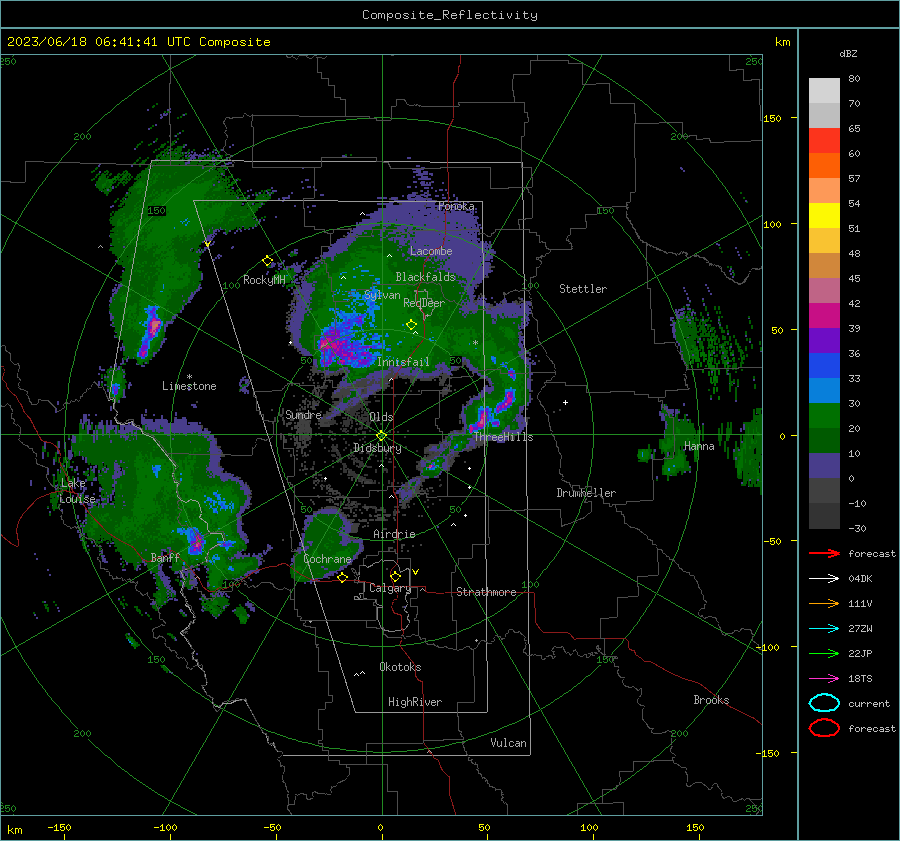The height and width of the screenshot is (841, 900).
Task: Click the Banff label
Action: pos(165,557)
